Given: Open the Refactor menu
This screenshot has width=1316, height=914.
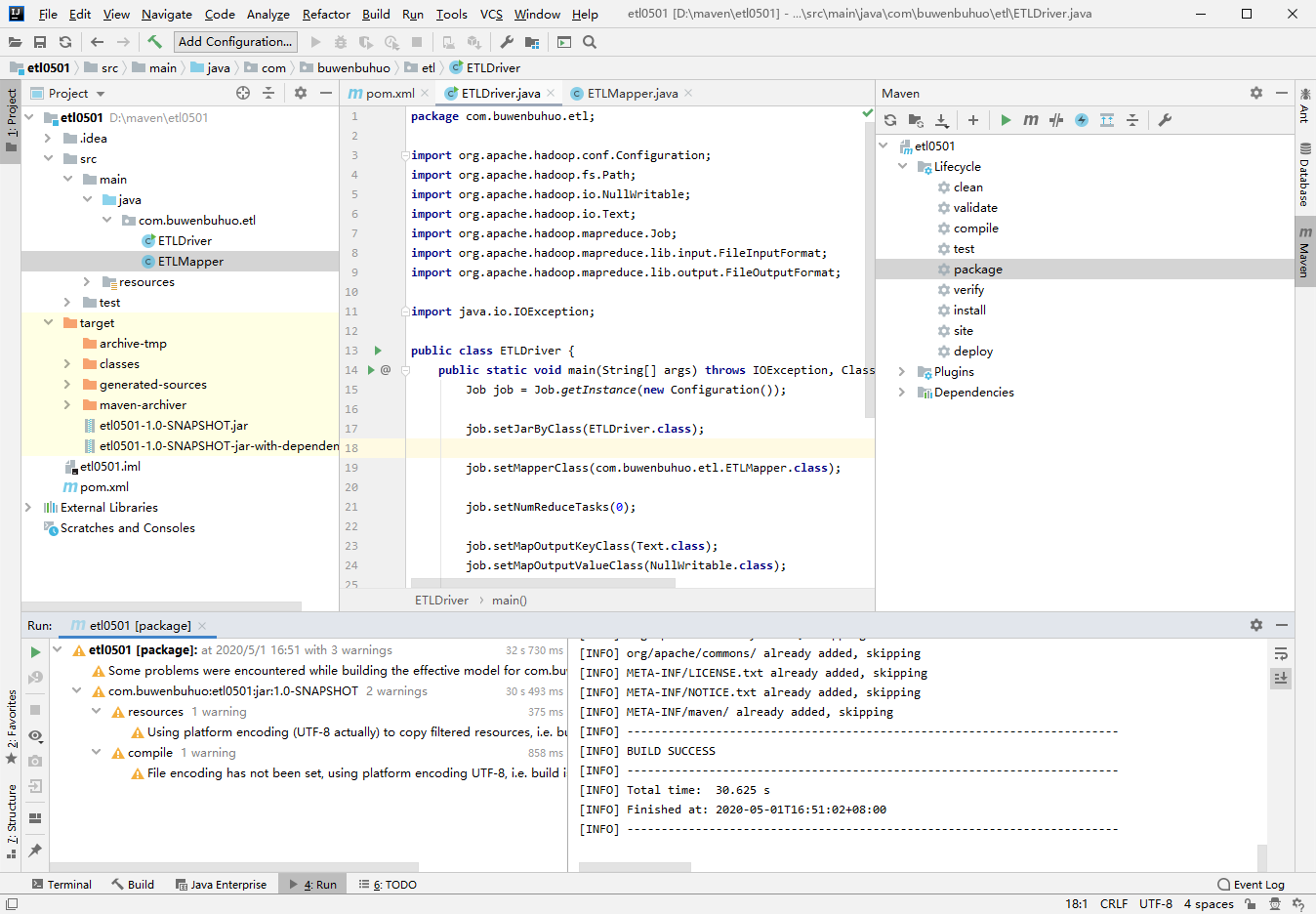Looking at the screenshot, I should [326, 14].
